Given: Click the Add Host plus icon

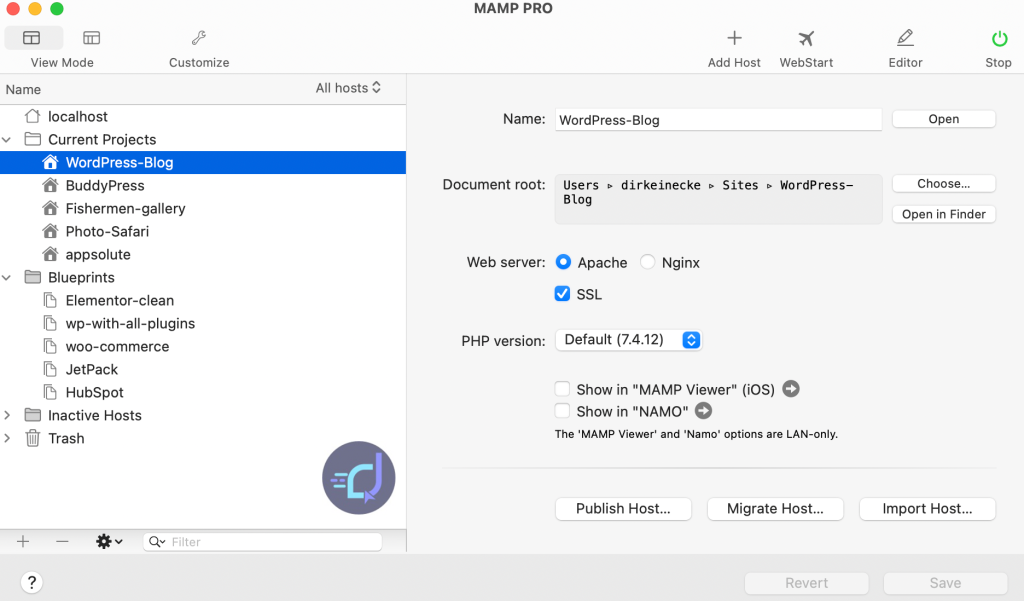Looking at the screenshot, I should (734, 38).
